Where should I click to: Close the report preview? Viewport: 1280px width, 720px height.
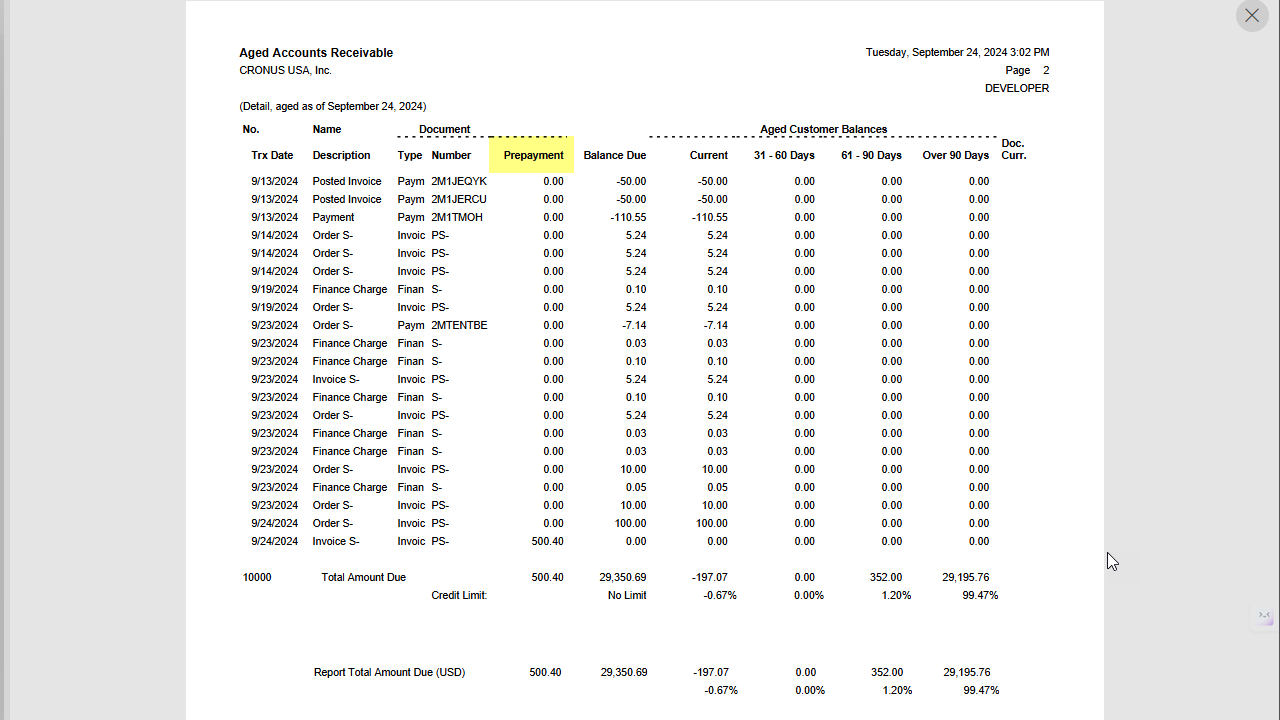(1251, 15)
